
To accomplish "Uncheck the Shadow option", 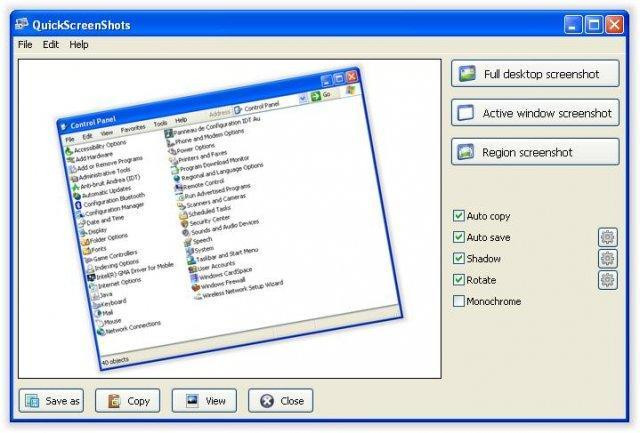I will click(459, 258).
